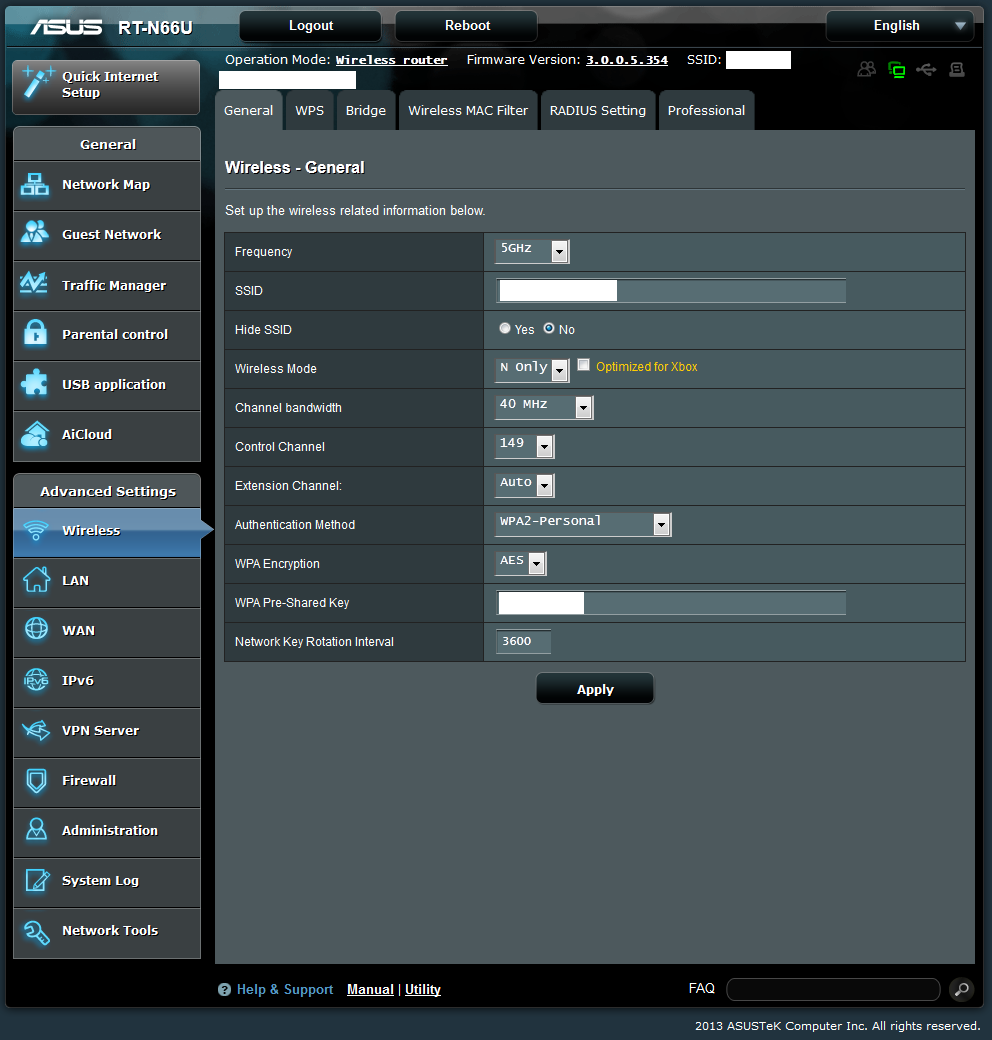Click the printer status icon in header
The width and height of the screenshot is (992, 1040).
956,69
